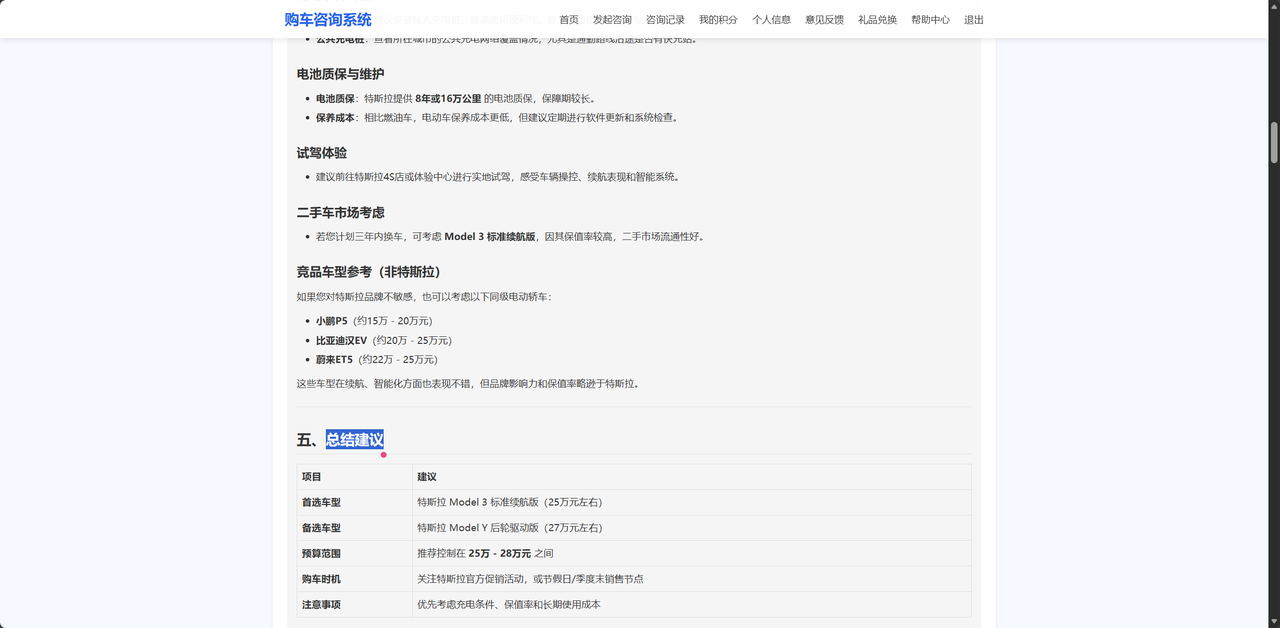Click the 比亚迪汉EV list item

click(x=384, y=340)
